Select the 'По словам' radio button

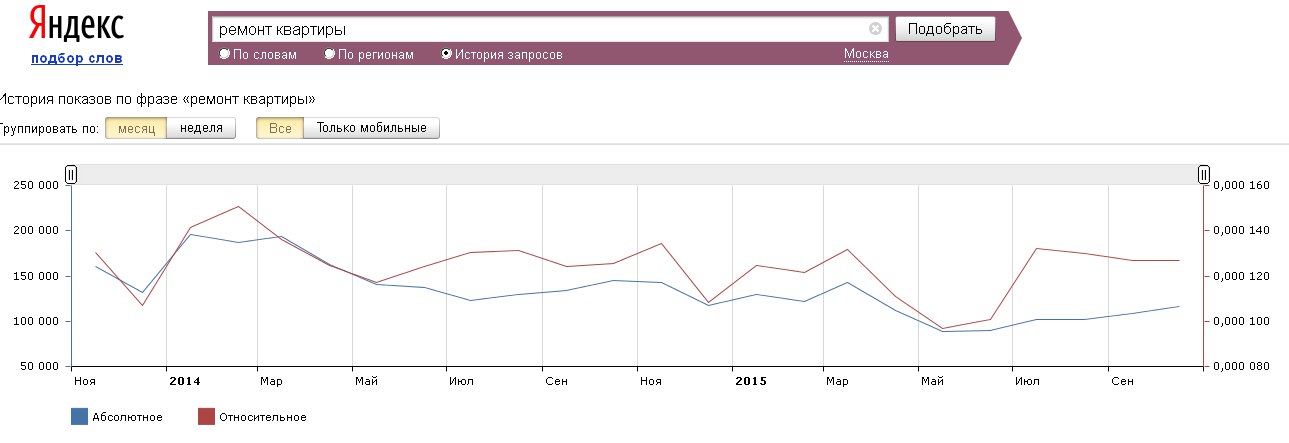[x=224, y=55]
